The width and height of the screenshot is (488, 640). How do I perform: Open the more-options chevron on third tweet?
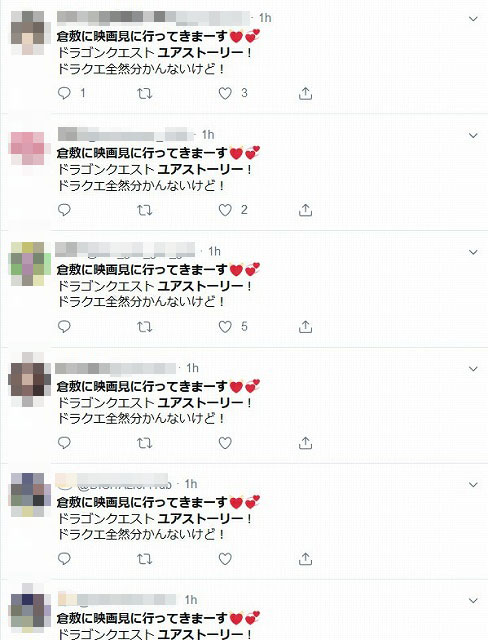point(473,252)
